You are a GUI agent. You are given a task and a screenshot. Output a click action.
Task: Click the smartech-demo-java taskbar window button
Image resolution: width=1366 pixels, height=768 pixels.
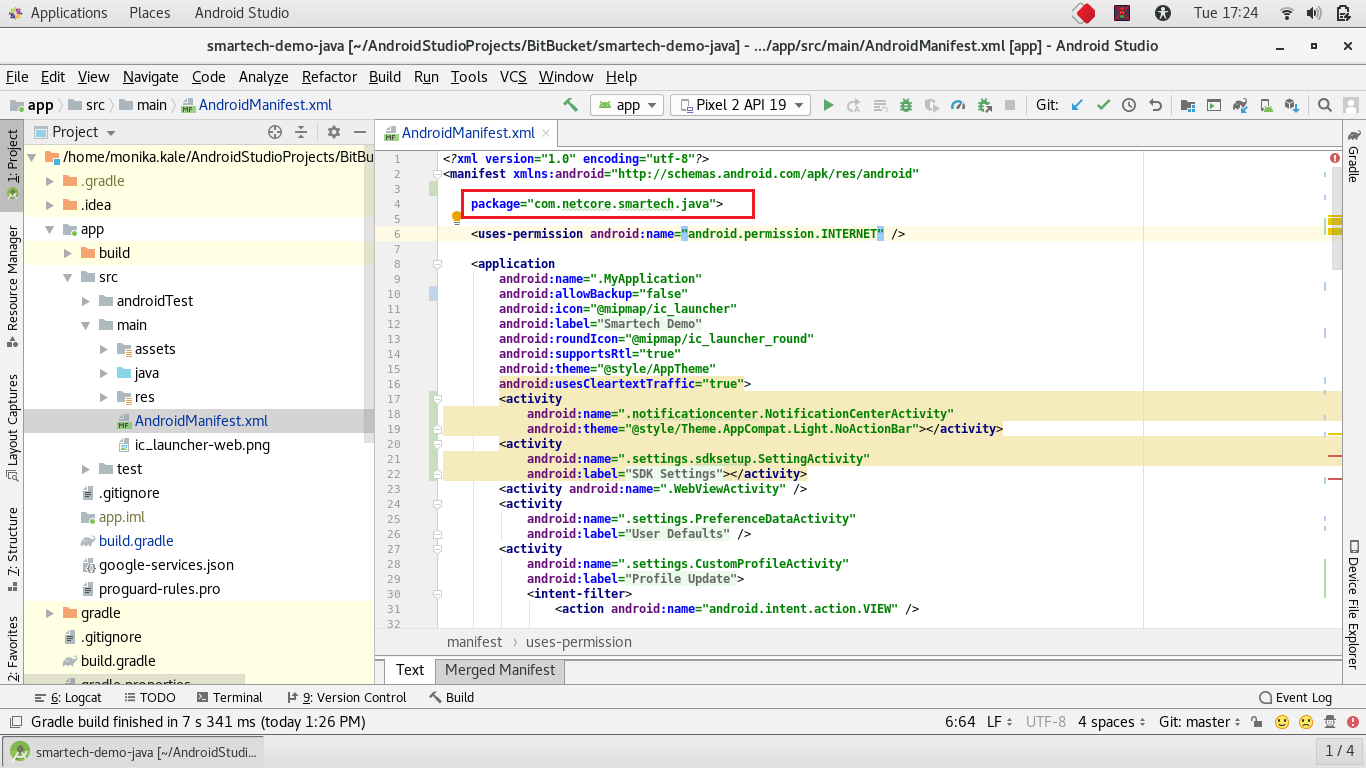(134, 752)
